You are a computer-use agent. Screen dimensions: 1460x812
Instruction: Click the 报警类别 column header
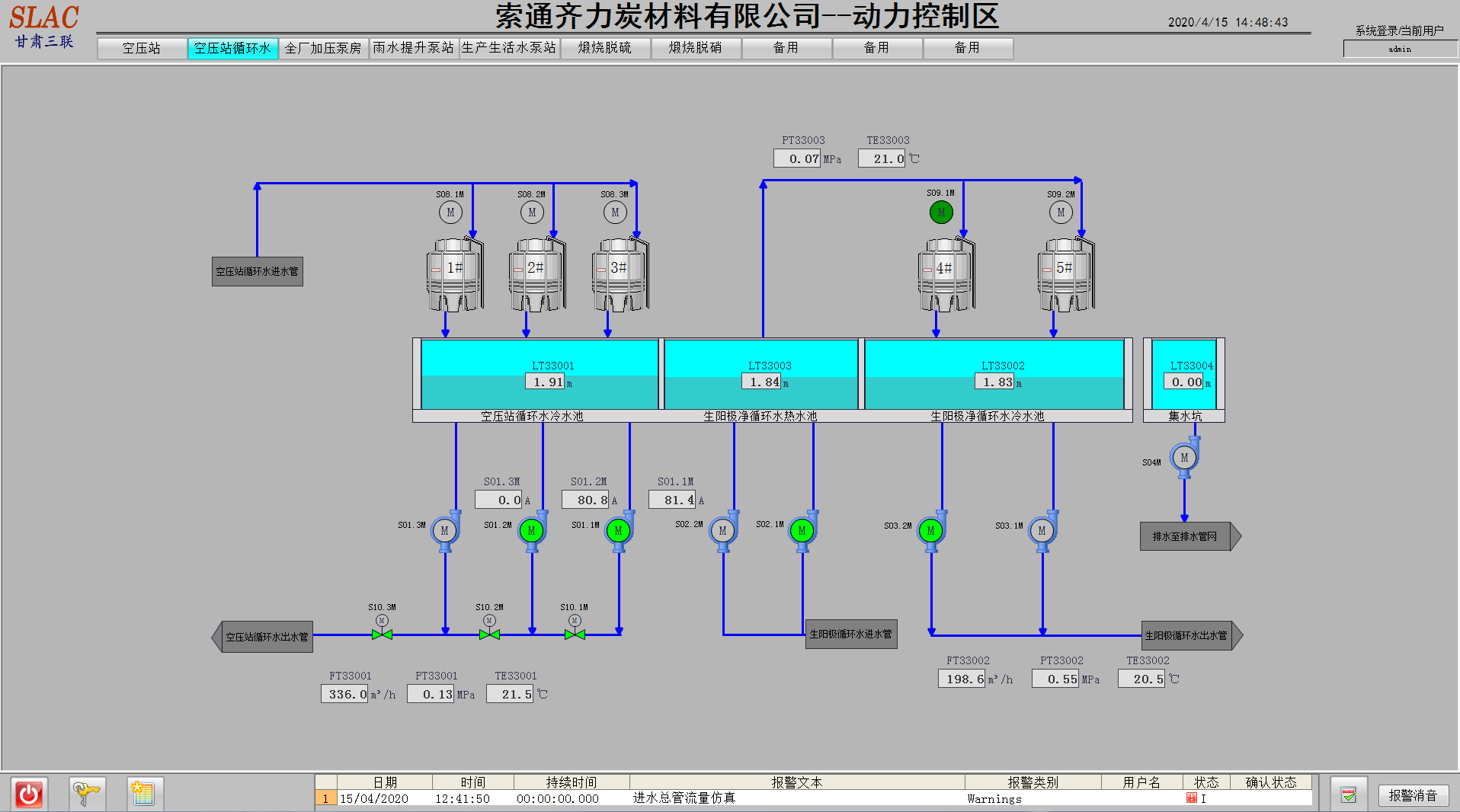point(1033,782)
